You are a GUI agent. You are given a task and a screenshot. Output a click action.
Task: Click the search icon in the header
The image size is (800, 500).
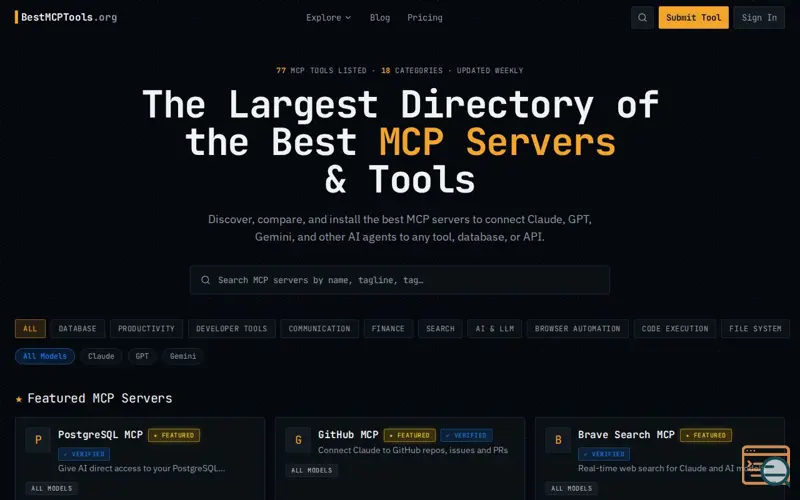point(642,17)
